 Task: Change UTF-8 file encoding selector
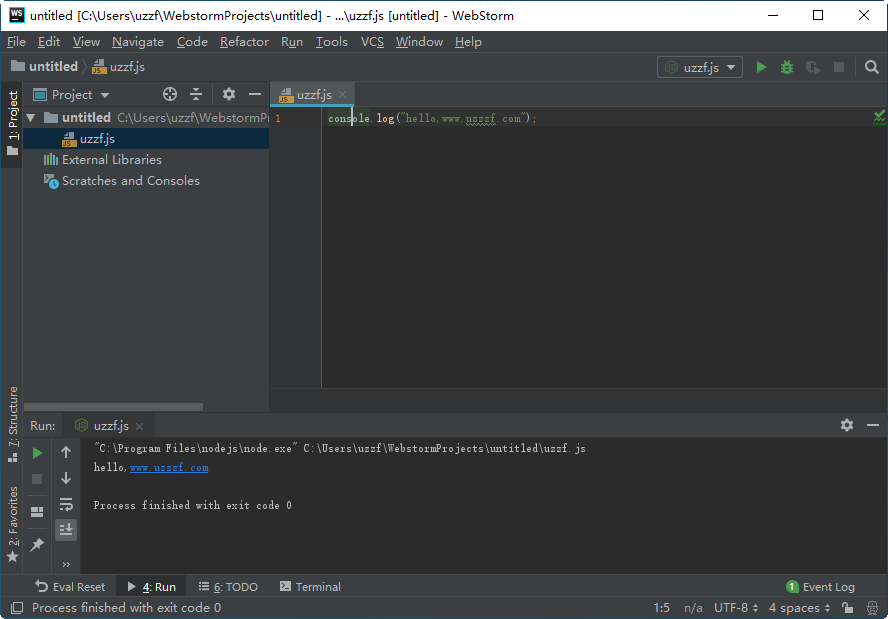(x=736, y=608)
